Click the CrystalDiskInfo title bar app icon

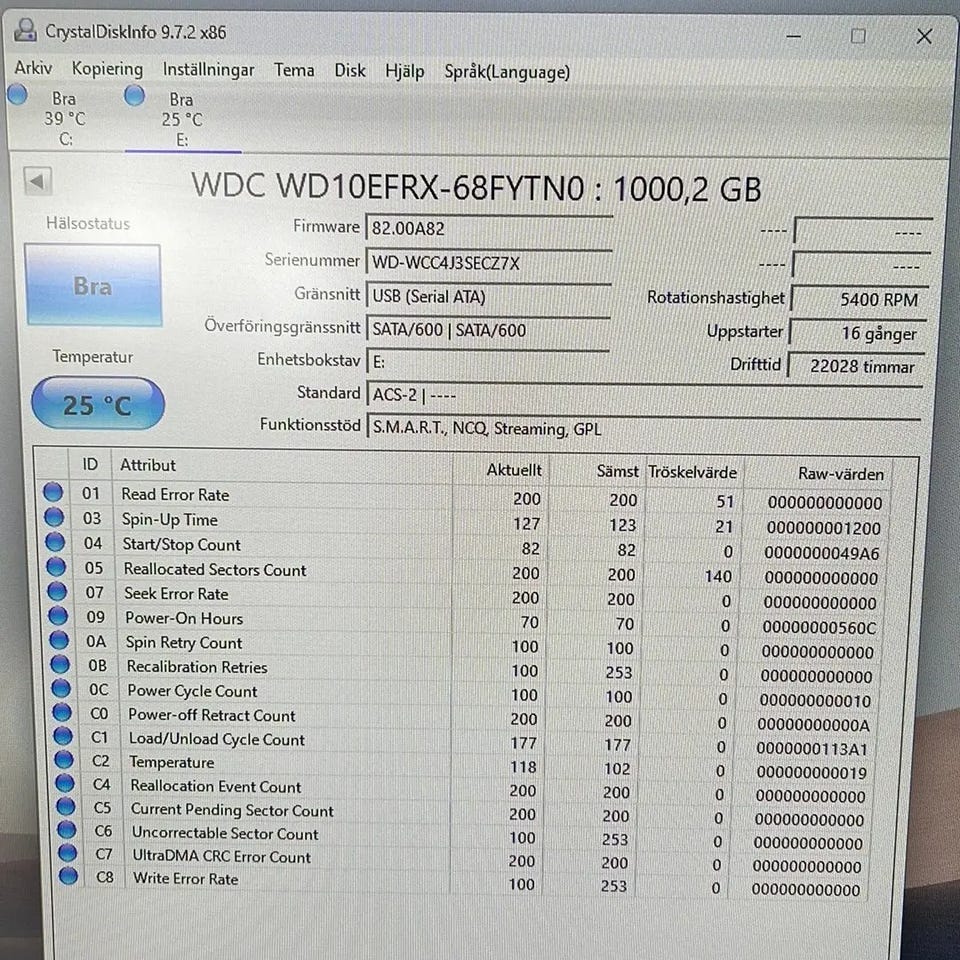(24, 30)
